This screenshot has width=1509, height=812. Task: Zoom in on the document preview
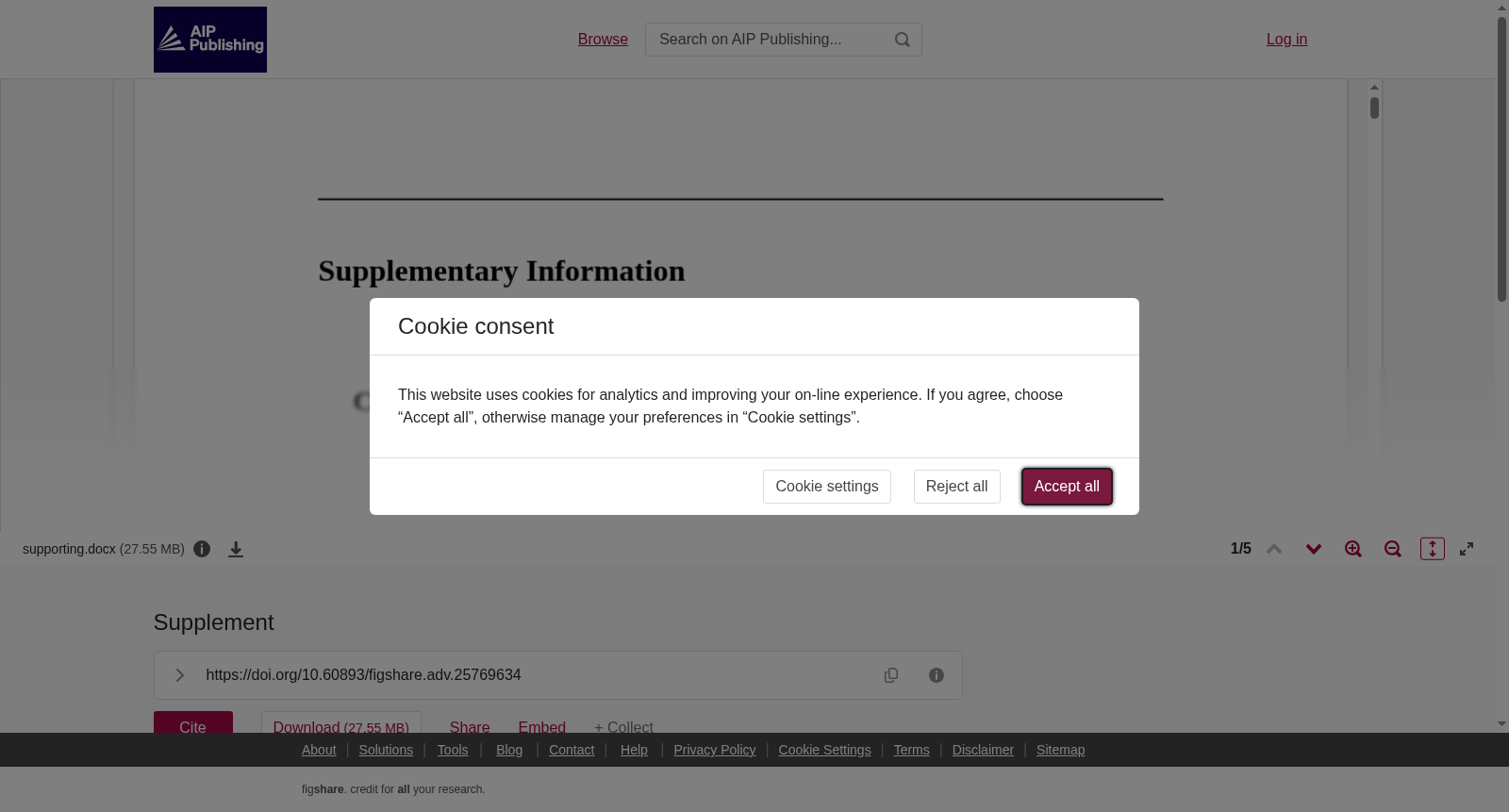[x=1353, y=549]
